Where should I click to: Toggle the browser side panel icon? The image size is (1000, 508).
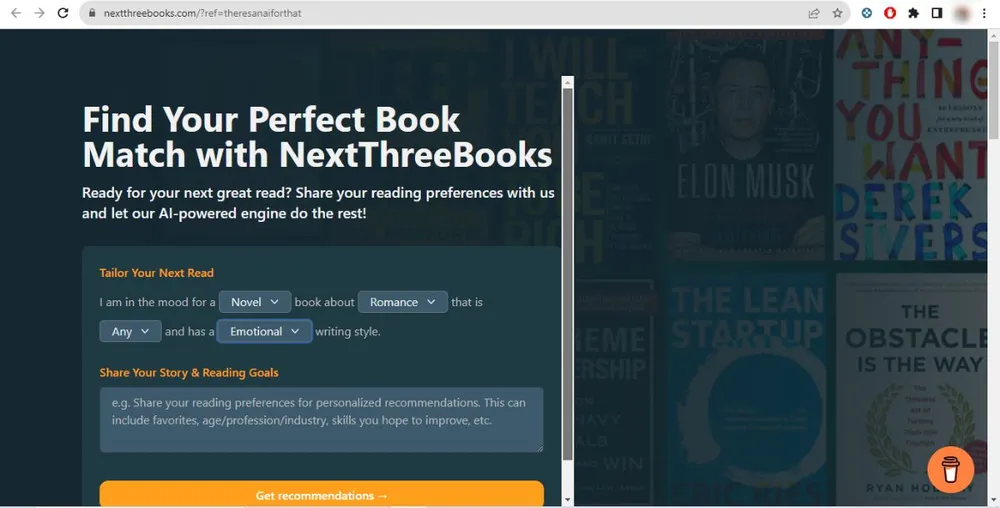[937, 14]
